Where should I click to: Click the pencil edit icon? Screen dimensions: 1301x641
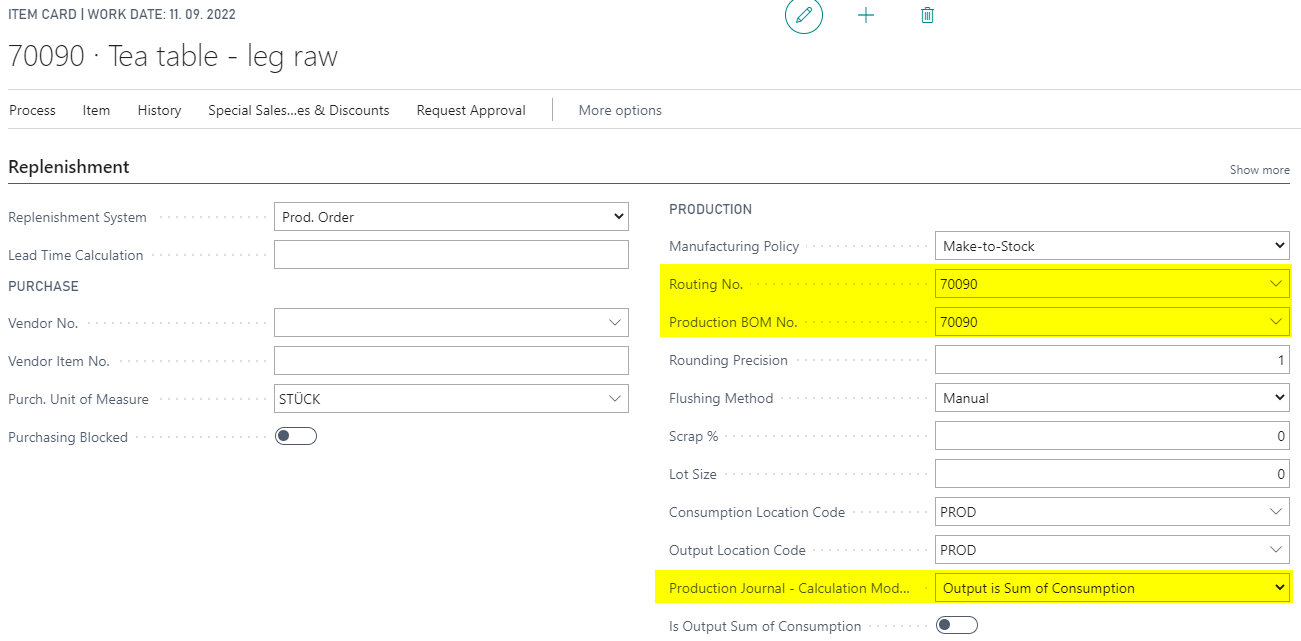click(x=804, y=16)
